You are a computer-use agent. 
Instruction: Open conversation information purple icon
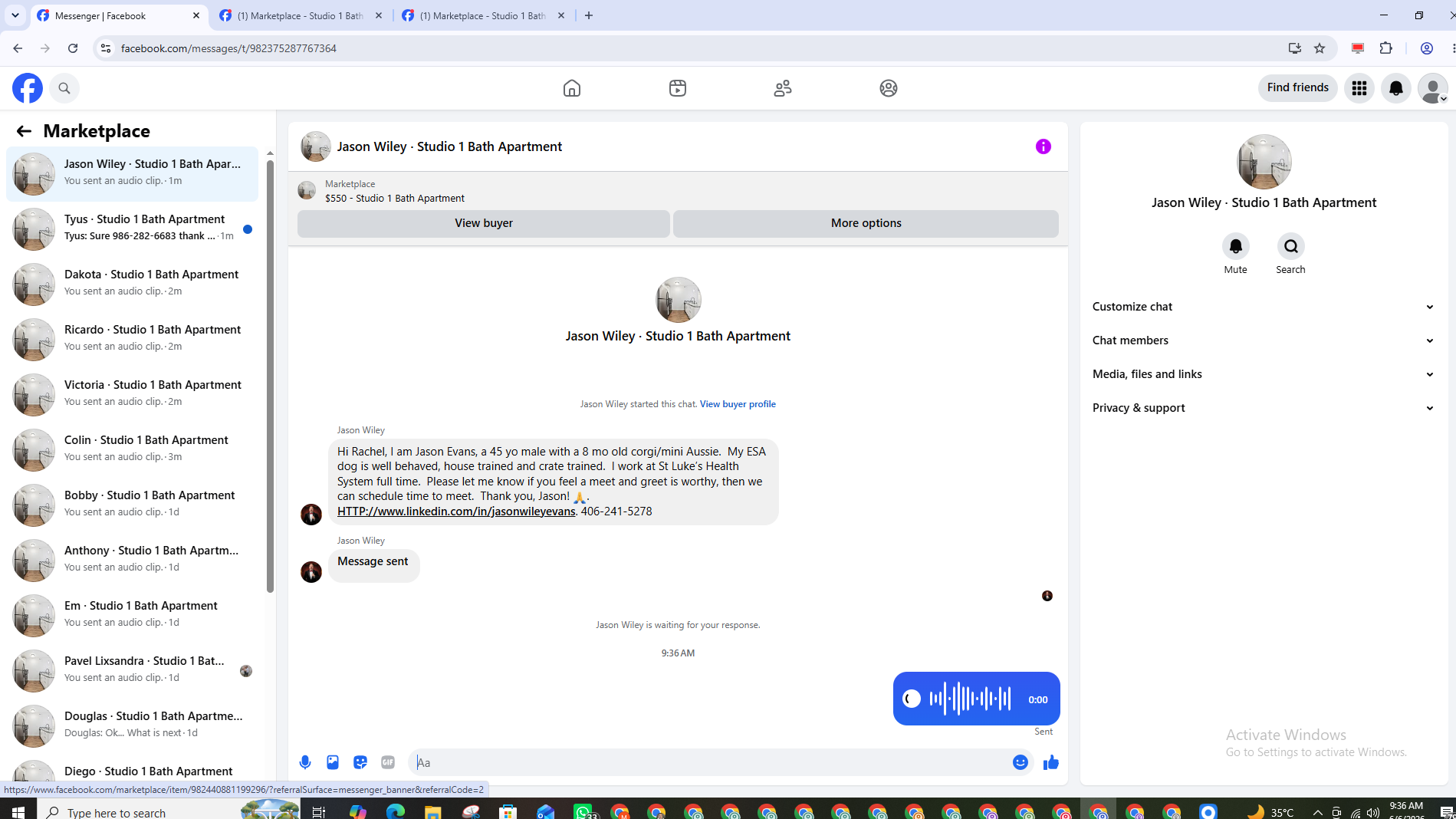point(1044,146)
